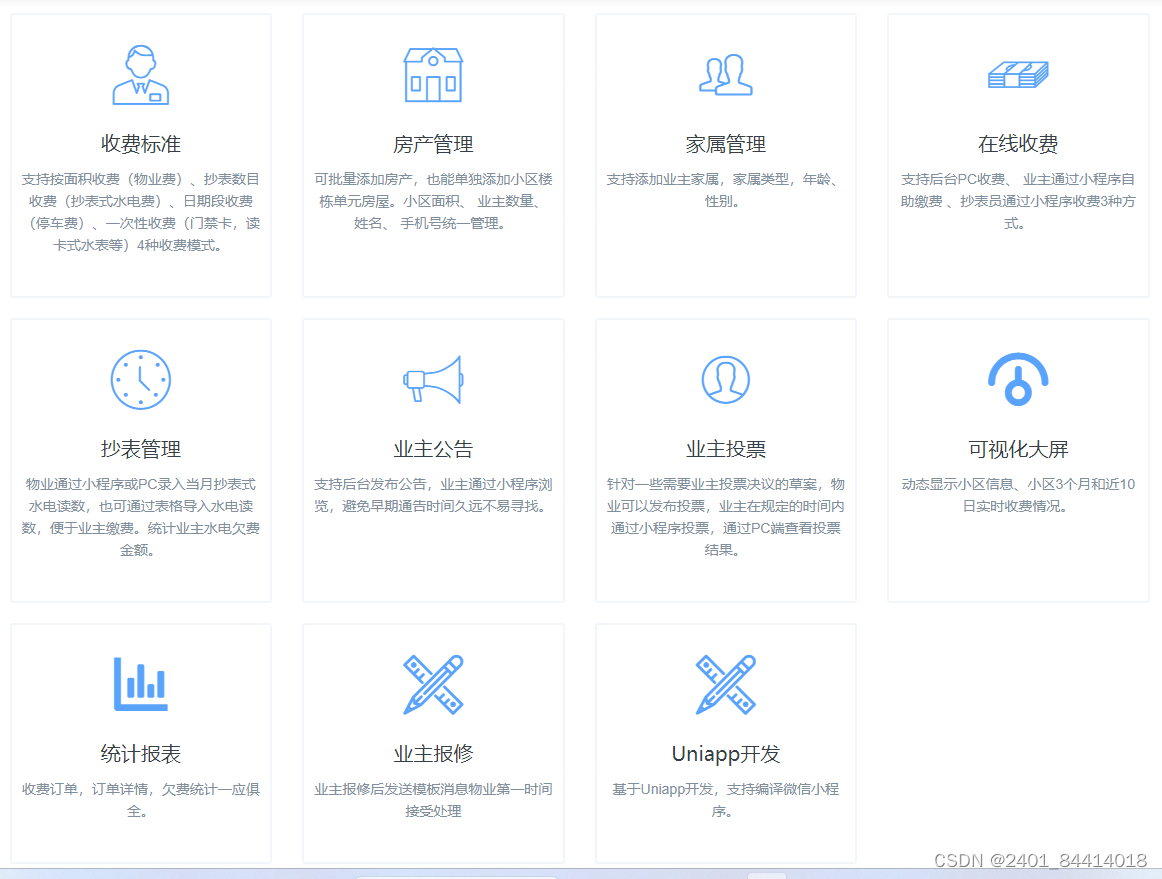Click the 在线收费 money stack icon
Viewport: 1162px width, 879px height.
(1018, 73)
